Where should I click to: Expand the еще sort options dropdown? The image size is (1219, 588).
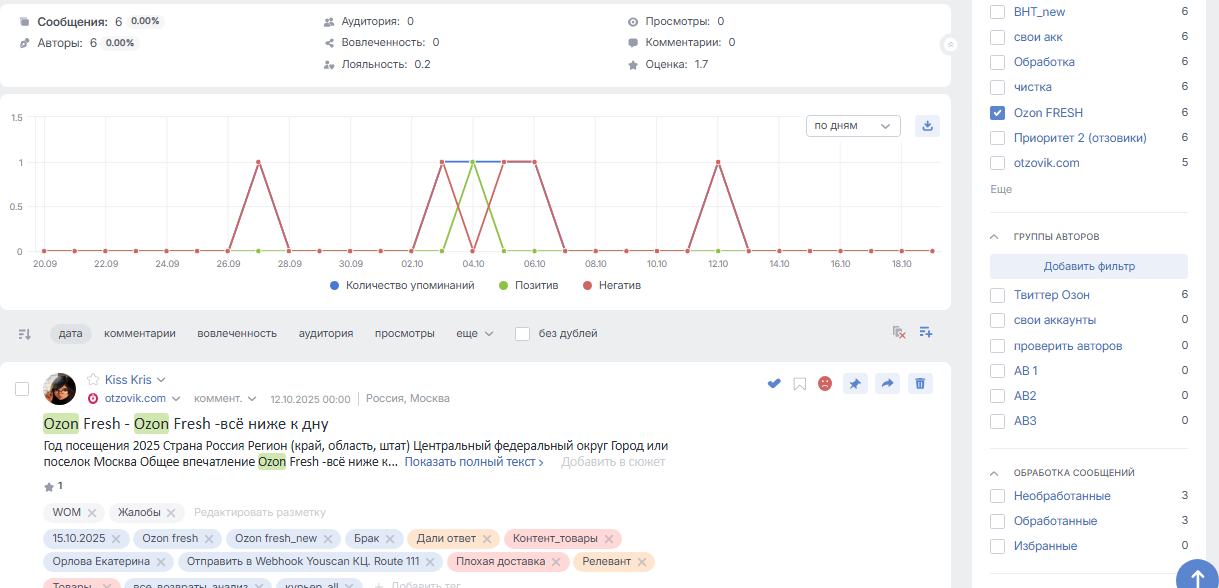(475, 333)
